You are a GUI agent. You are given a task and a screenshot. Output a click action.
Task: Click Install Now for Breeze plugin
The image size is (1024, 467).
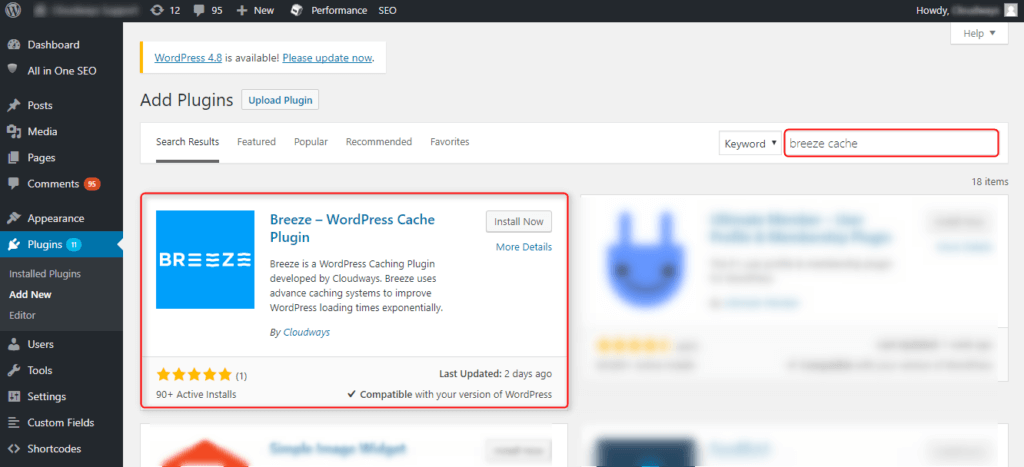click(519, 221)
